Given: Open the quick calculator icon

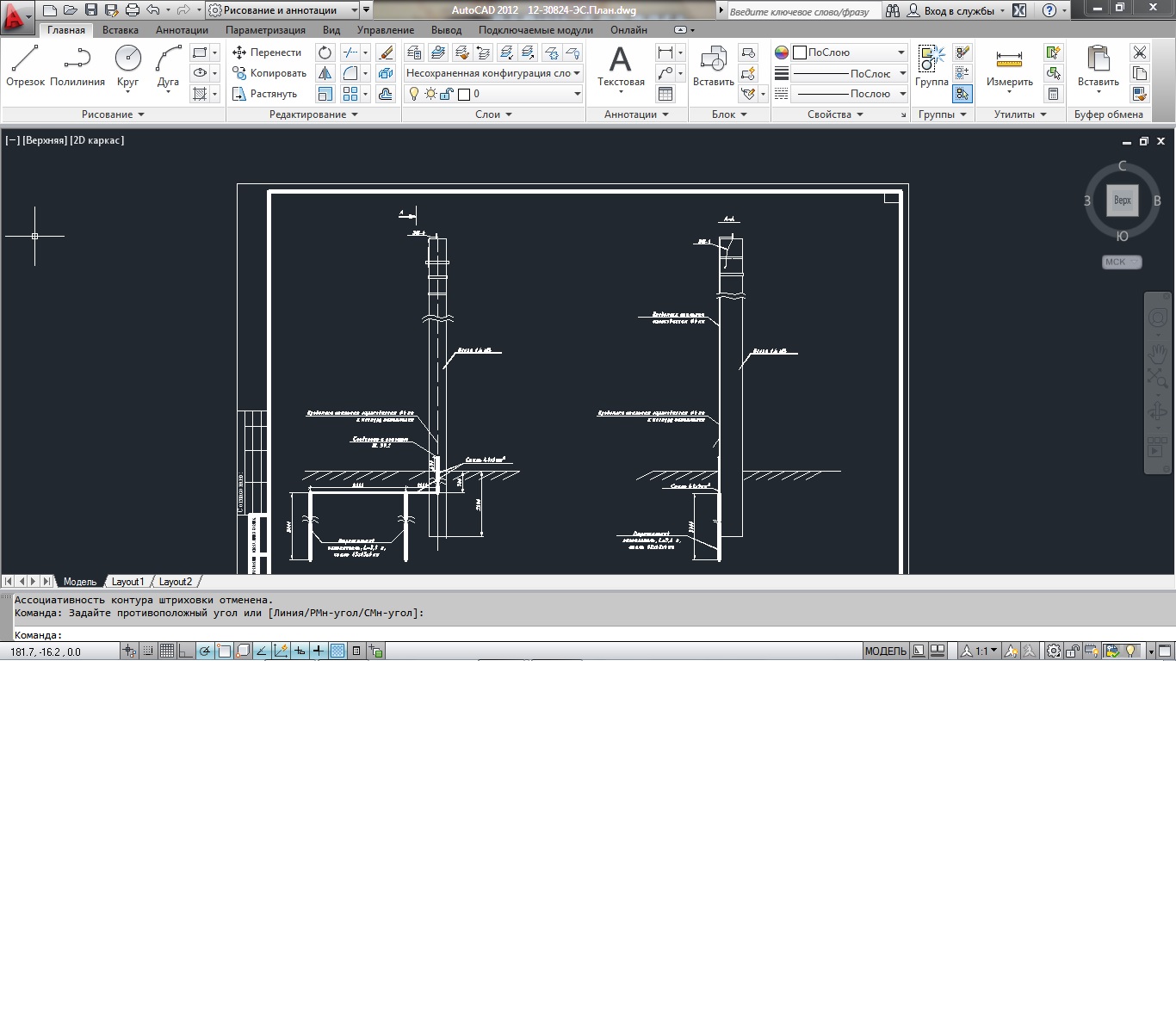Looking at the screenshot, I should click(x=1053, y=94).
